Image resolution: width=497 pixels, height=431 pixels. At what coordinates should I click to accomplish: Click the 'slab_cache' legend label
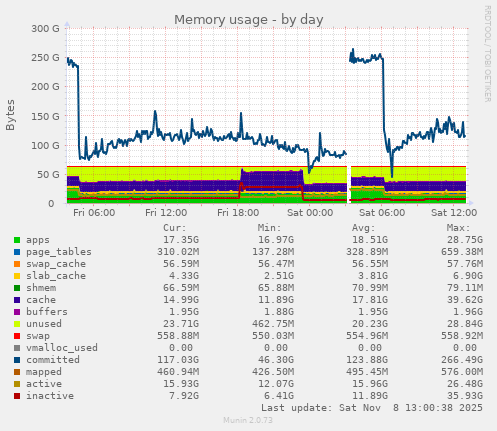click(x=56, y=276)
